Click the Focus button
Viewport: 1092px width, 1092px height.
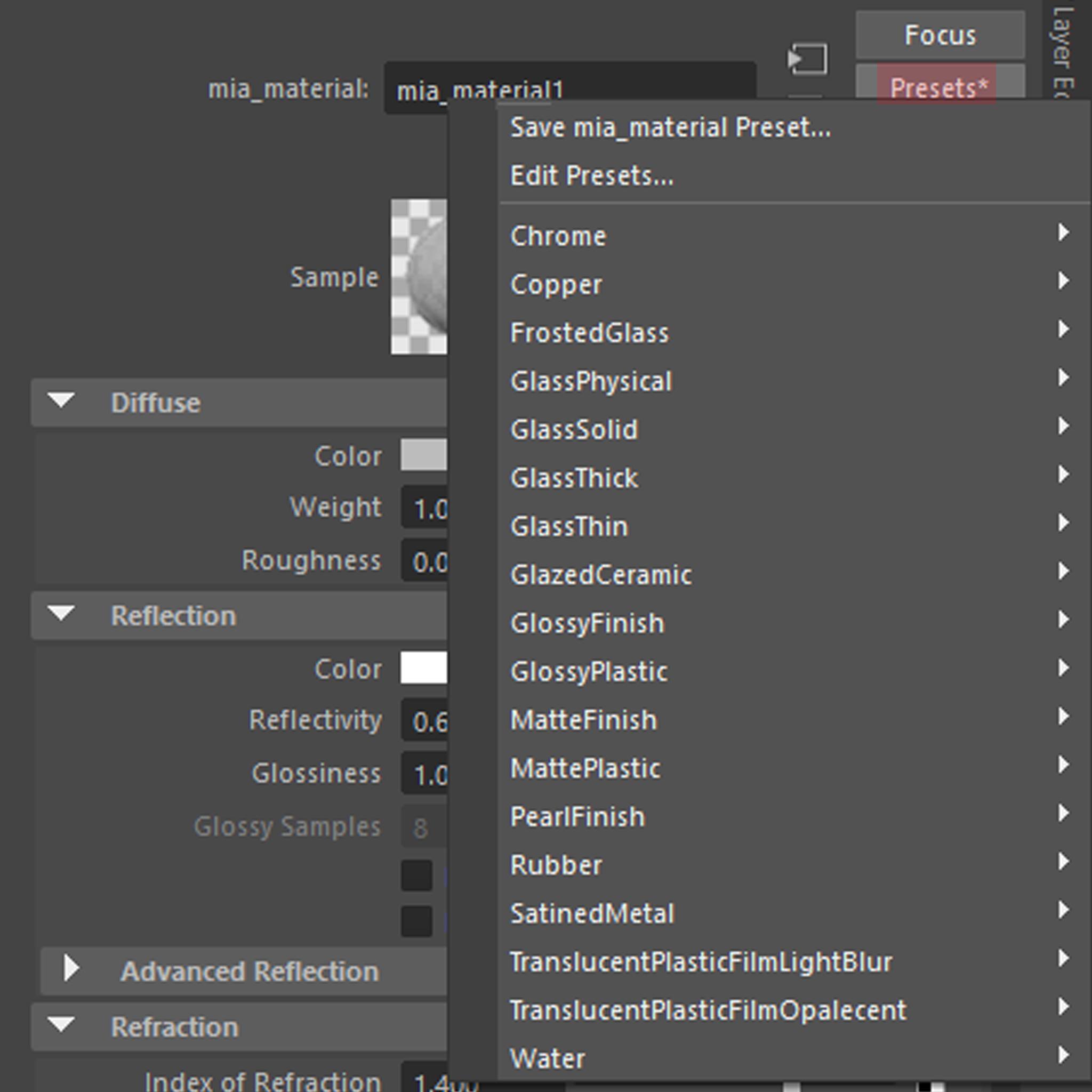click(x=940, y=35)
